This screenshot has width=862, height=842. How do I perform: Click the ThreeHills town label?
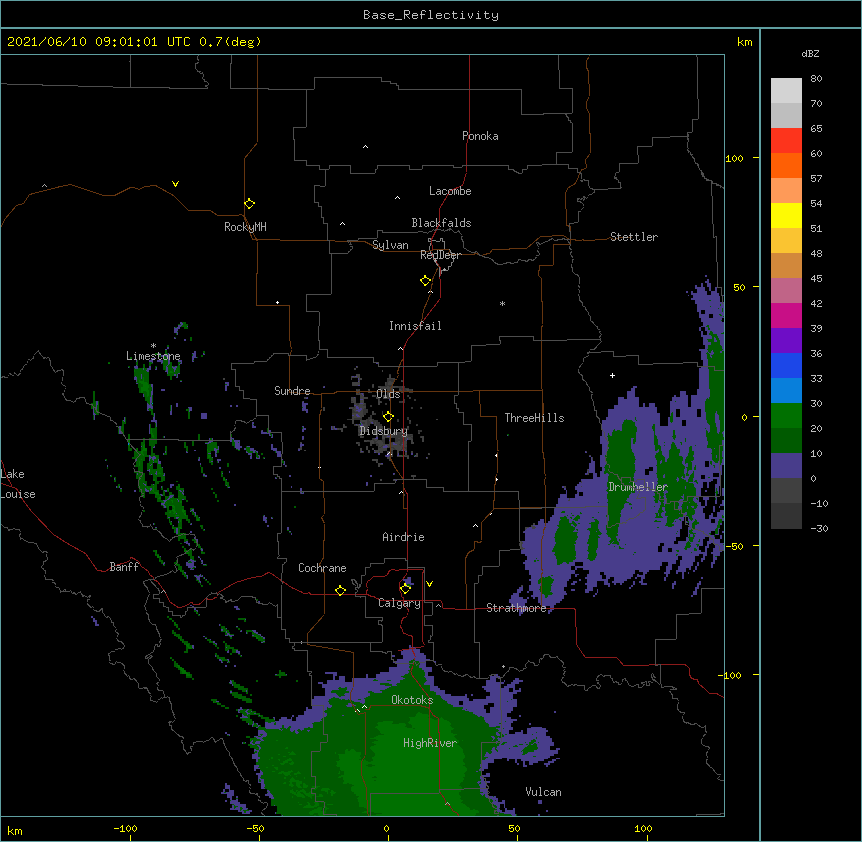pos(534,418)
